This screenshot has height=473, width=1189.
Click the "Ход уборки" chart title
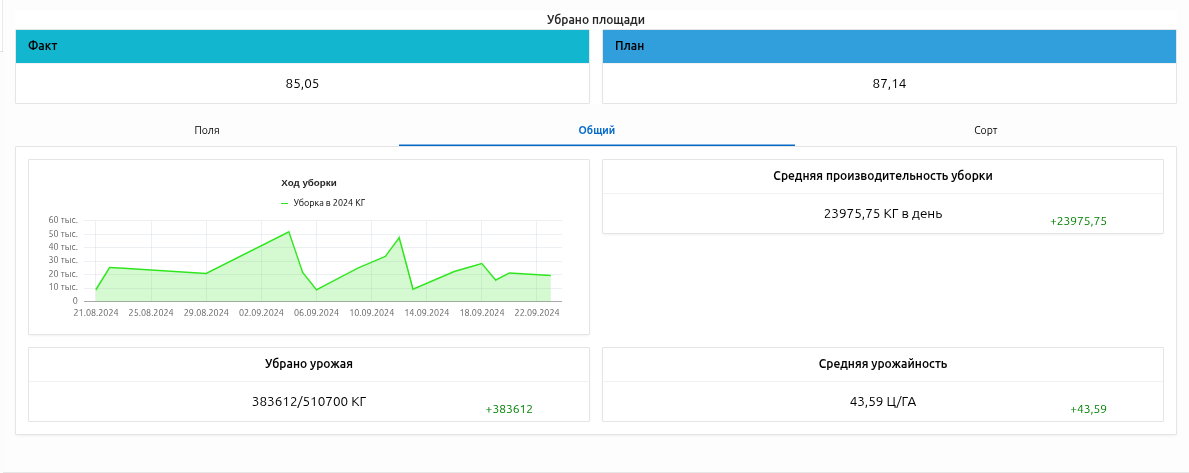click(309, 183)
